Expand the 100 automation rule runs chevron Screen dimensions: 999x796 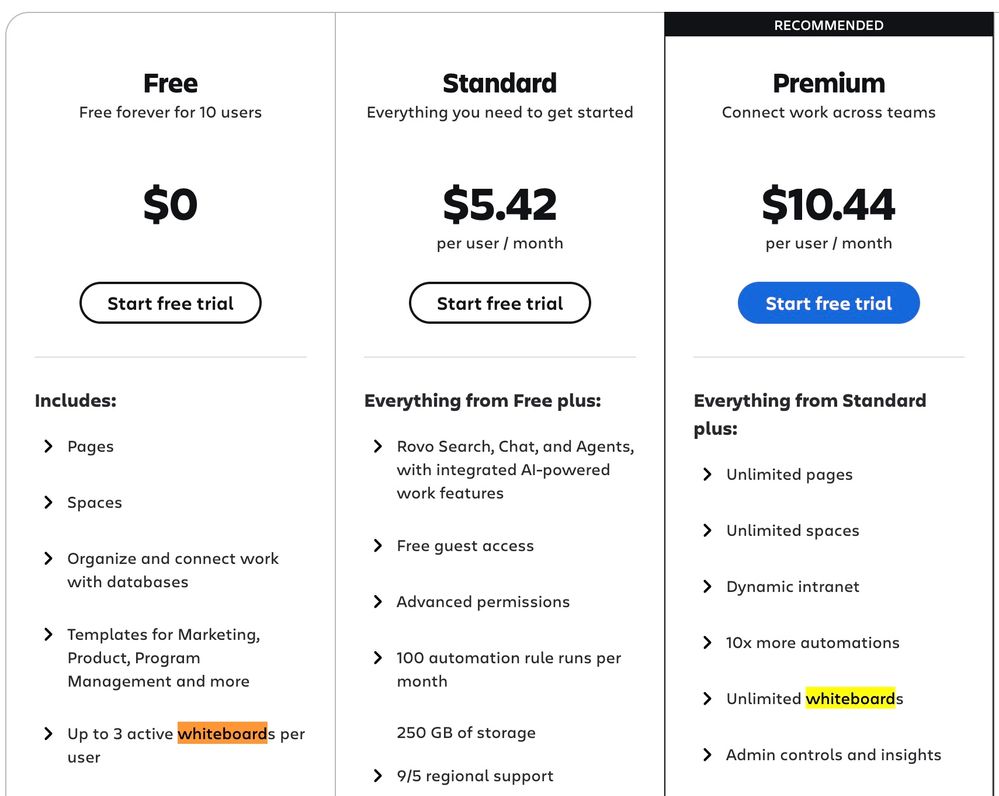(378, 658)
